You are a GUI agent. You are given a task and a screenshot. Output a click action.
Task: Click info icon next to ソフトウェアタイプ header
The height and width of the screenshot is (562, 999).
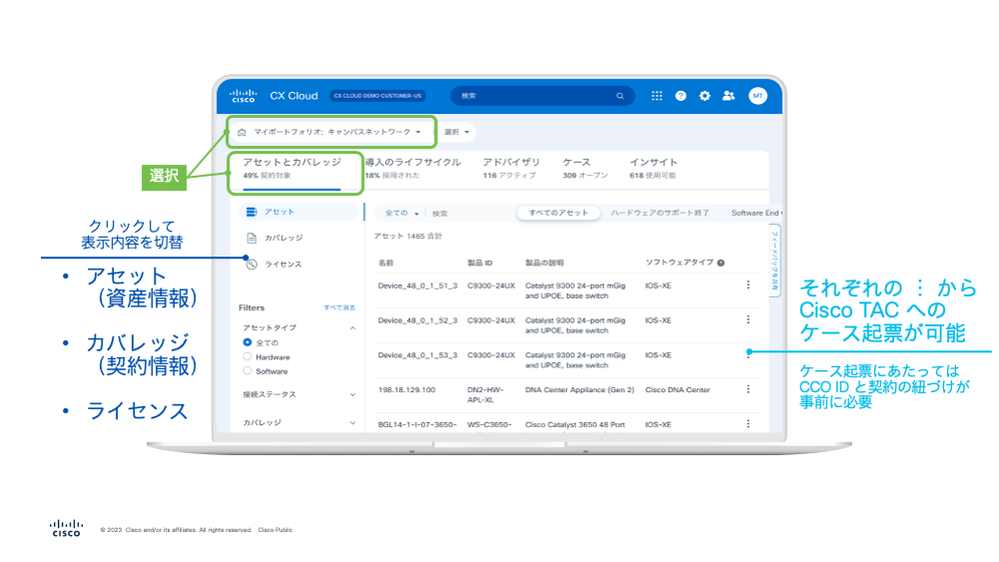pyautogui.click(x=721, y=263)
